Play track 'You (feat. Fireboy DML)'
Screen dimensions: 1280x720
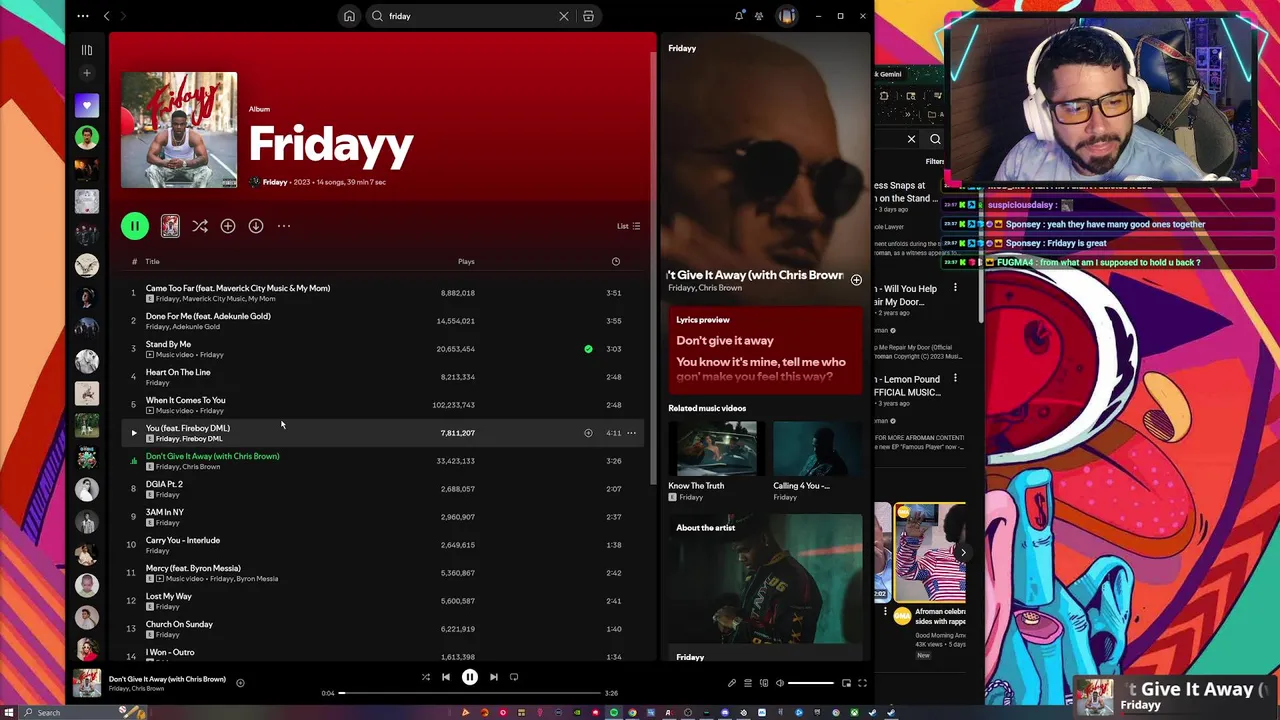tap(134, 433)
